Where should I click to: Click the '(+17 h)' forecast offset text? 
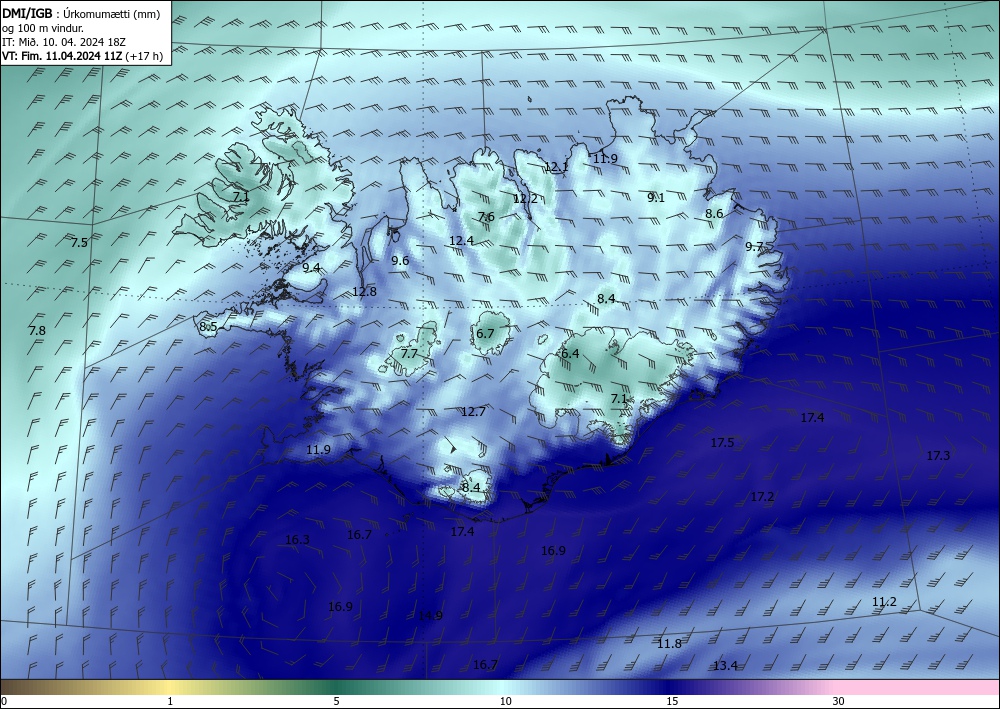145,56
